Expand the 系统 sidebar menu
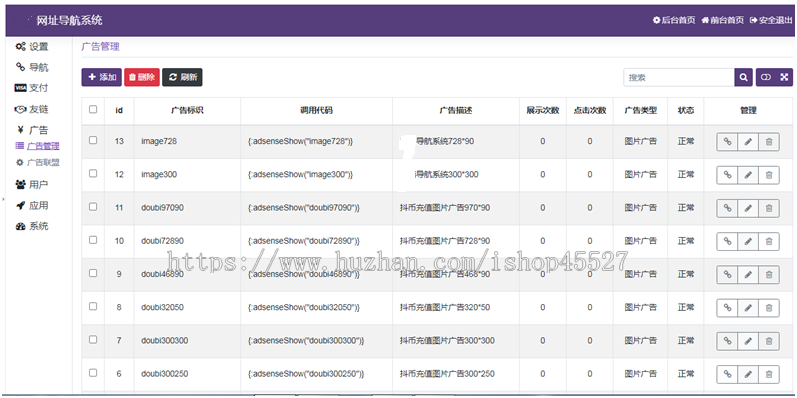The height and width of the screenshot is (398, 797). pyautogui.click(x=32, y=227)
